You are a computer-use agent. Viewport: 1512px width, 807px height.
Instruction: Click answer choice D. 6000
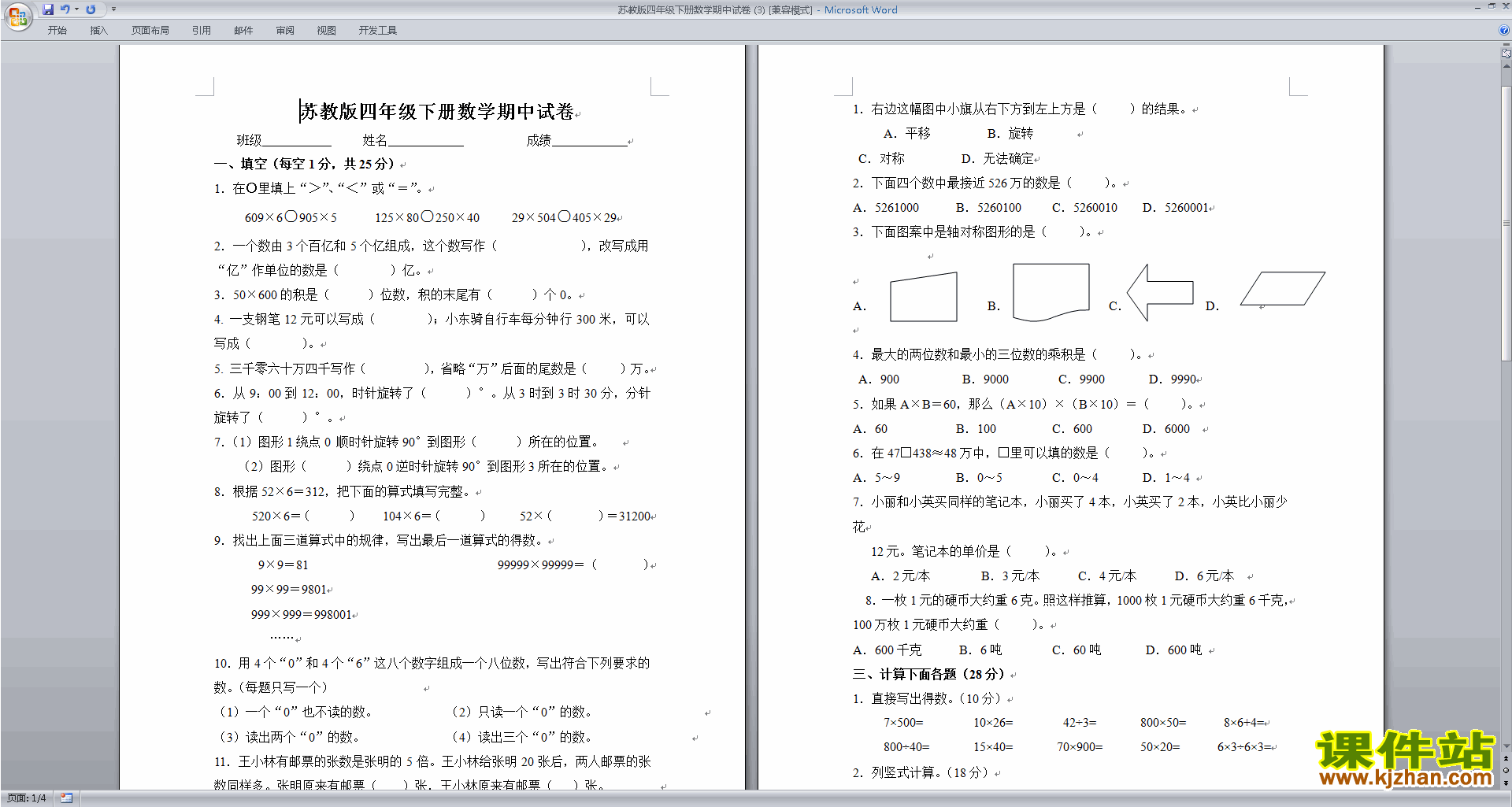(x=1166, y=429)
